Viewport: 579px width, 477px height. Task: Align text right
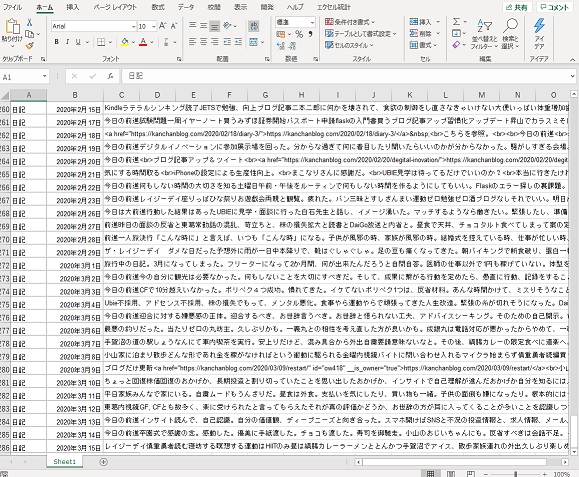pyautogui.click(x=215, y=42)
